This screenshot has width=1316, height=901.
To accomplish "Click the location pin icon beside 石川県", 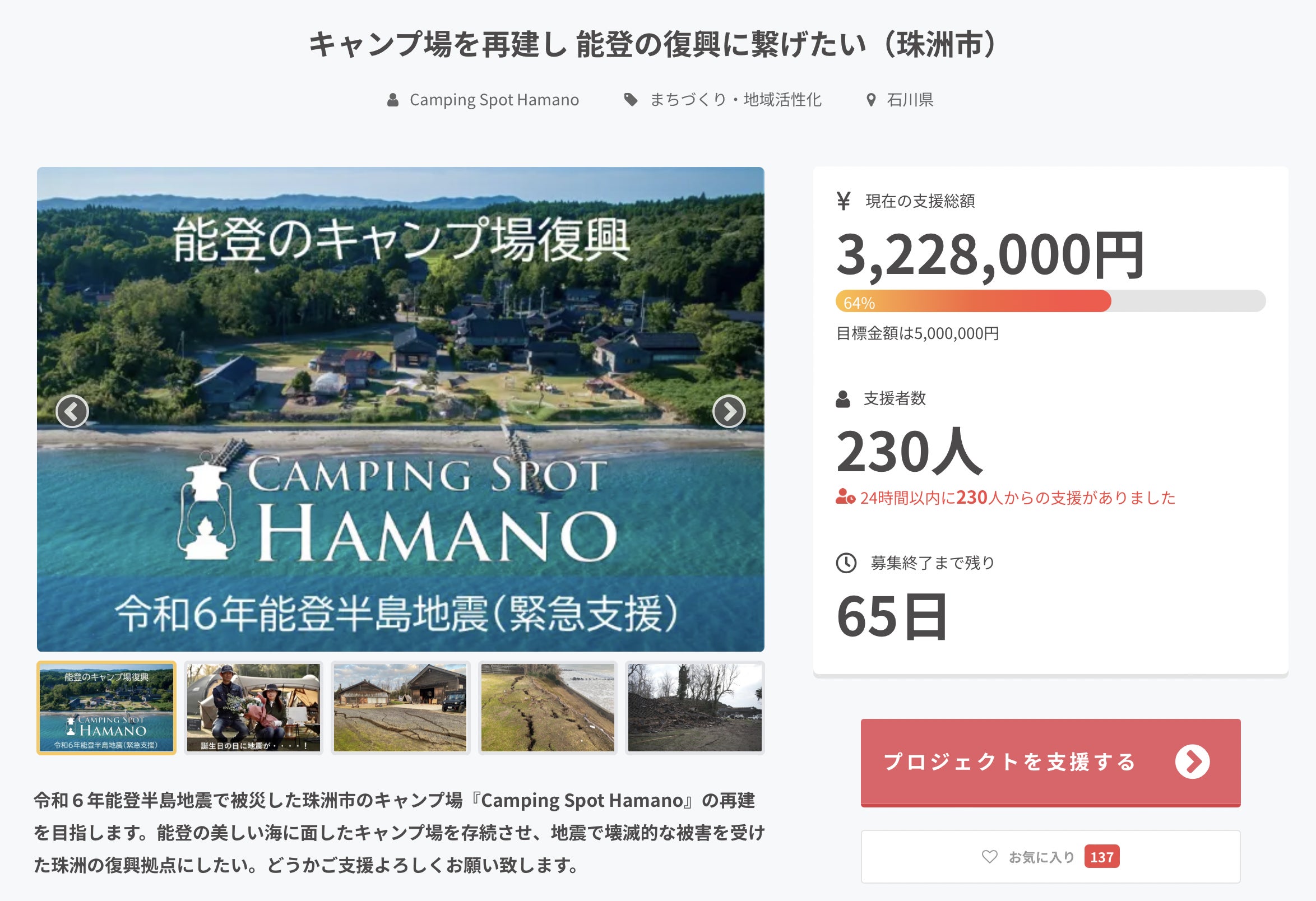I will pyautogui.click(x=871, y=100).
